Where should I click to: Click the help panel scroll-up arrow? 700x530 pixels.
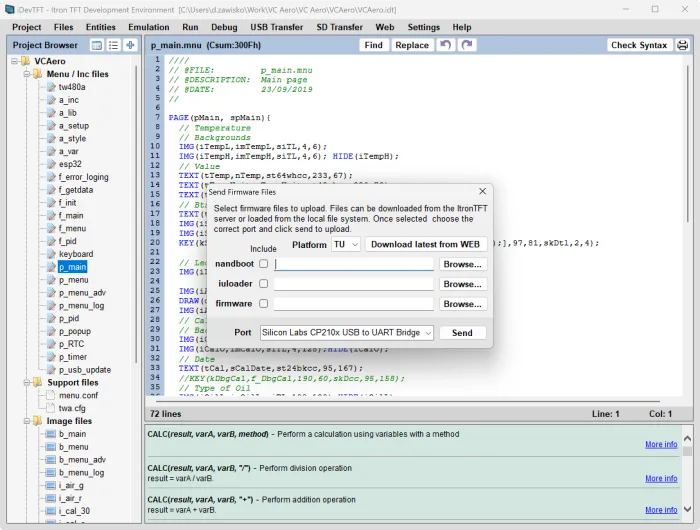[x=688, y=439]
